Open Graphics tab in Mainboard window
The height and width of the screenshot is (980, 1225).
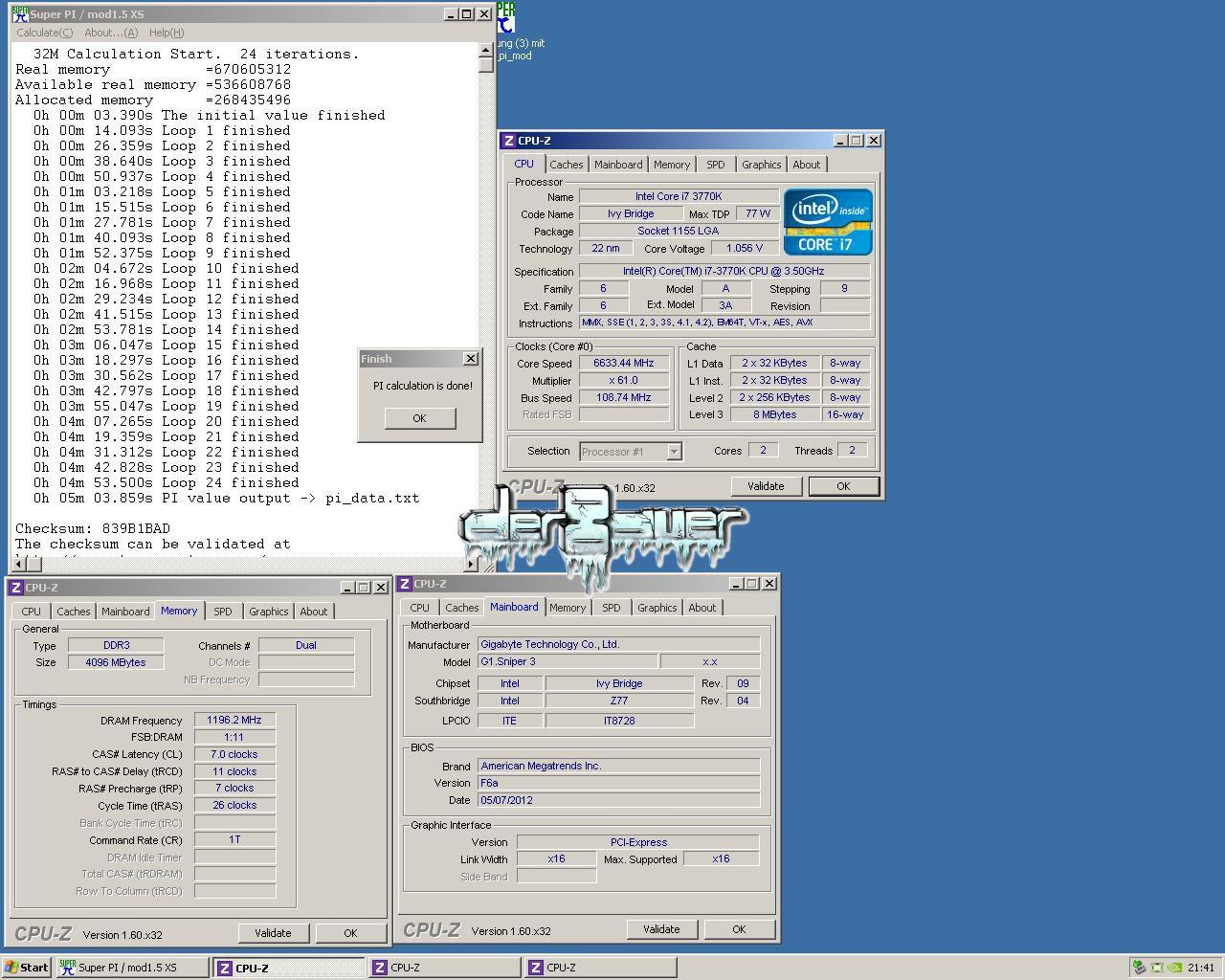point(657,608)
